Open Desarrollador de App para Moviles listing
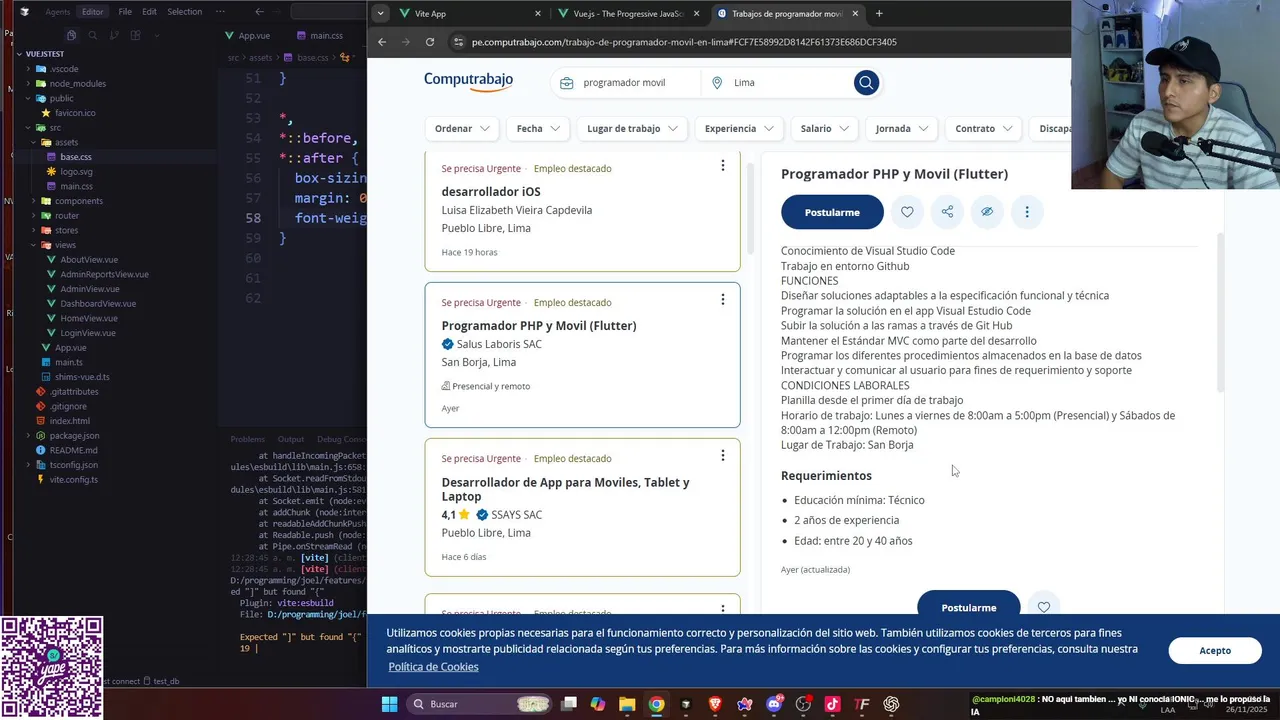 coord(565,489)
